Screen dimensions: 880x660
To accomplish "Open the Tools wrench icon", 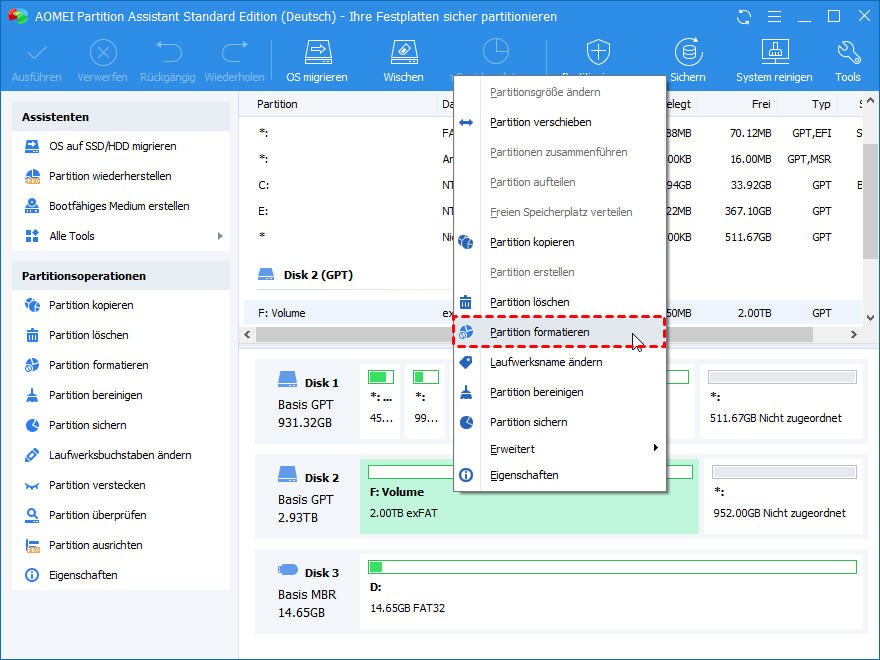I will (848, 52).
